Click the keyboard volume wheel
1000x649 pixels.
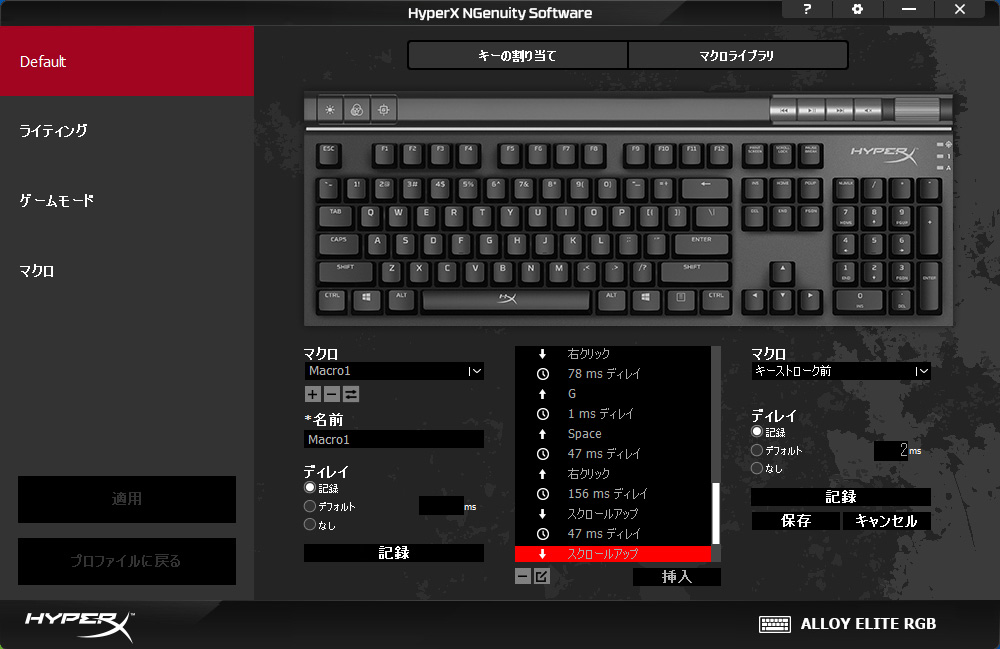coord(916,110)
